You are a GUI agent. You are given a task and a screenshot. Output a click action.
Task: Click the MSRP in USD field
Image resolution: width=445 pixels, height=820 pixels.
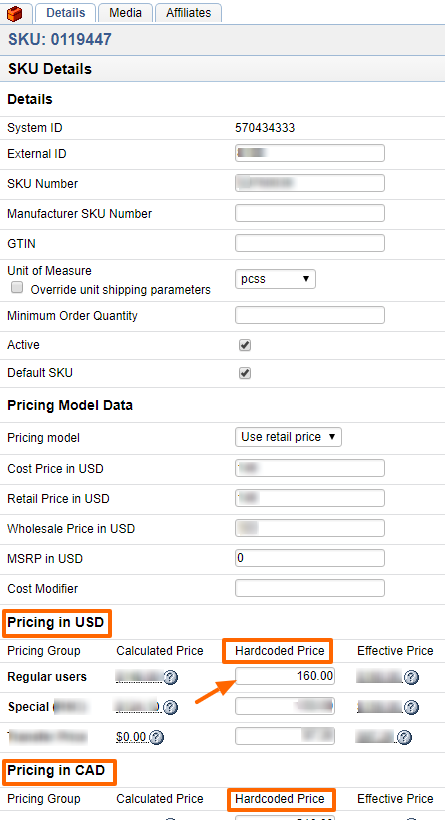pyautogui.click(x=310, y=558)
